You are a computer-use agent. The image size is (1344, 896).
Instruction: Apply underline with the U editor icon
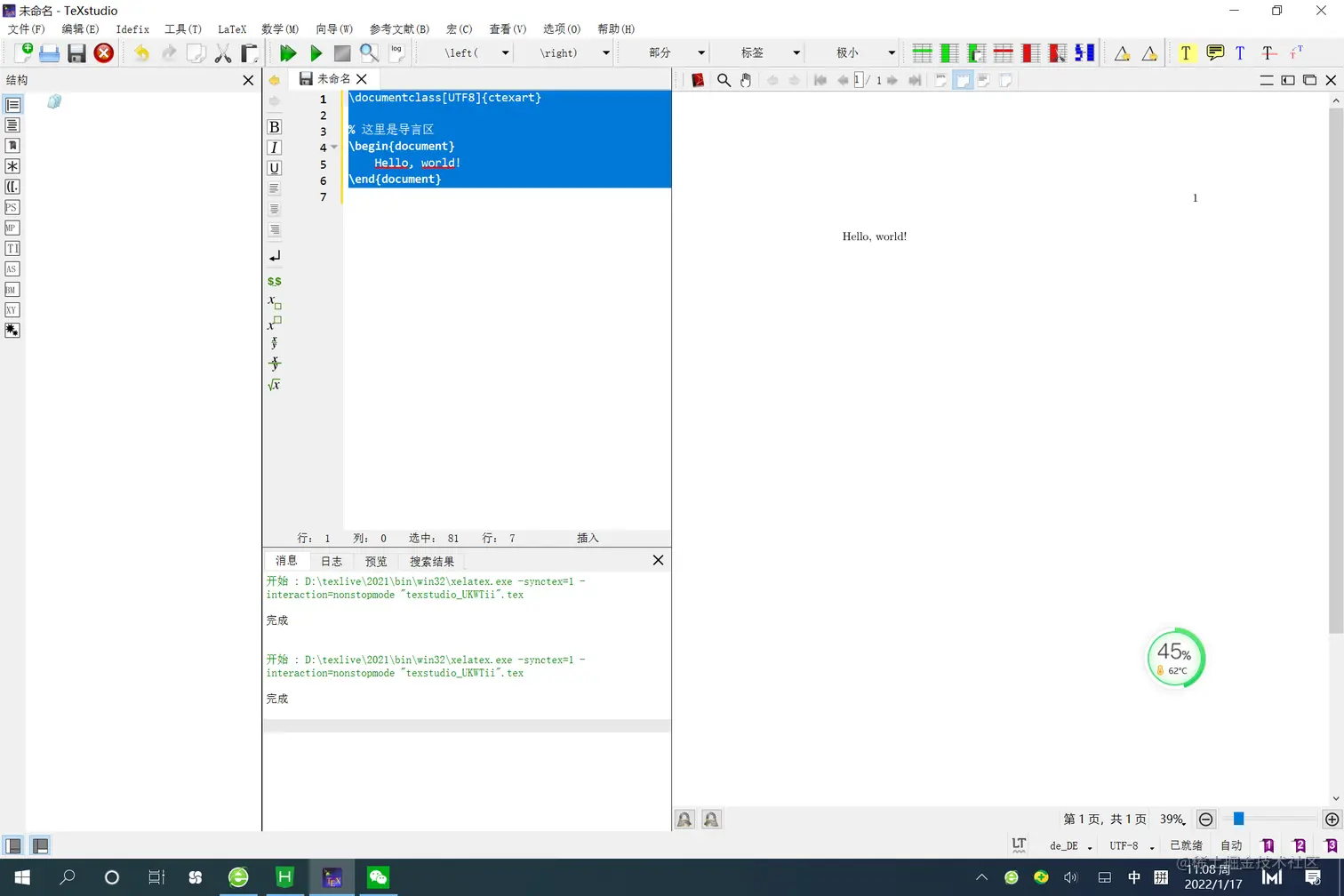(274, 168)
